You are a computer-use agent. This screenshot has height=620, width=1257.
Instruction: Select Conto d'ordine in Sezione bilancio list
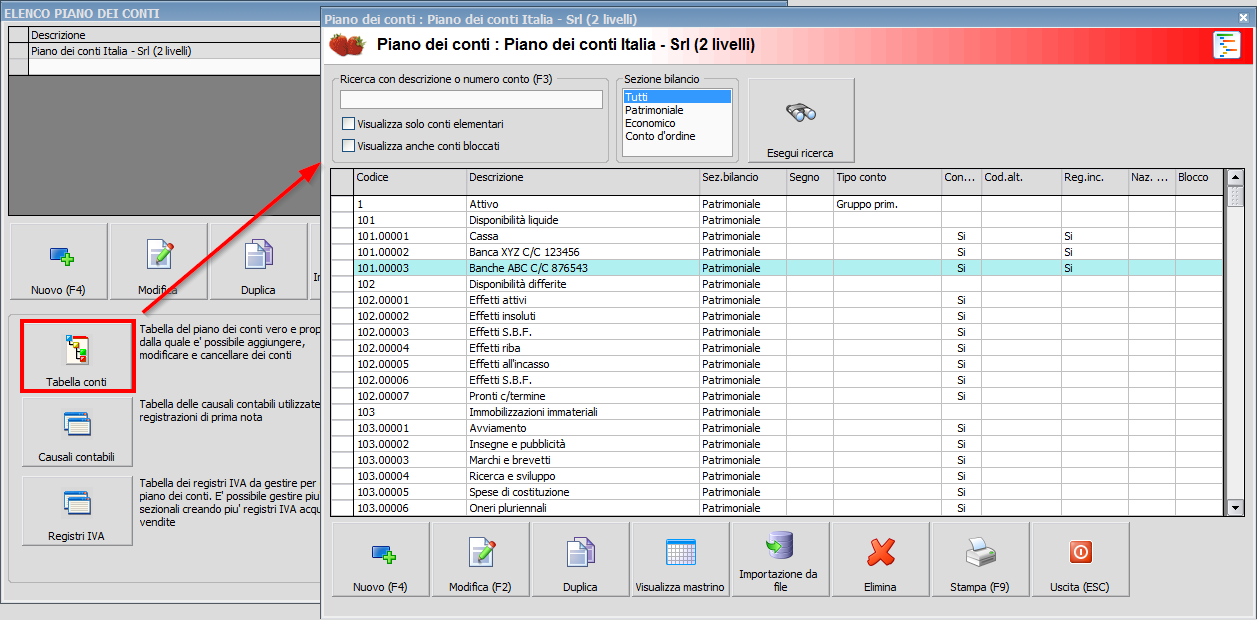click(x=678, y=136)
